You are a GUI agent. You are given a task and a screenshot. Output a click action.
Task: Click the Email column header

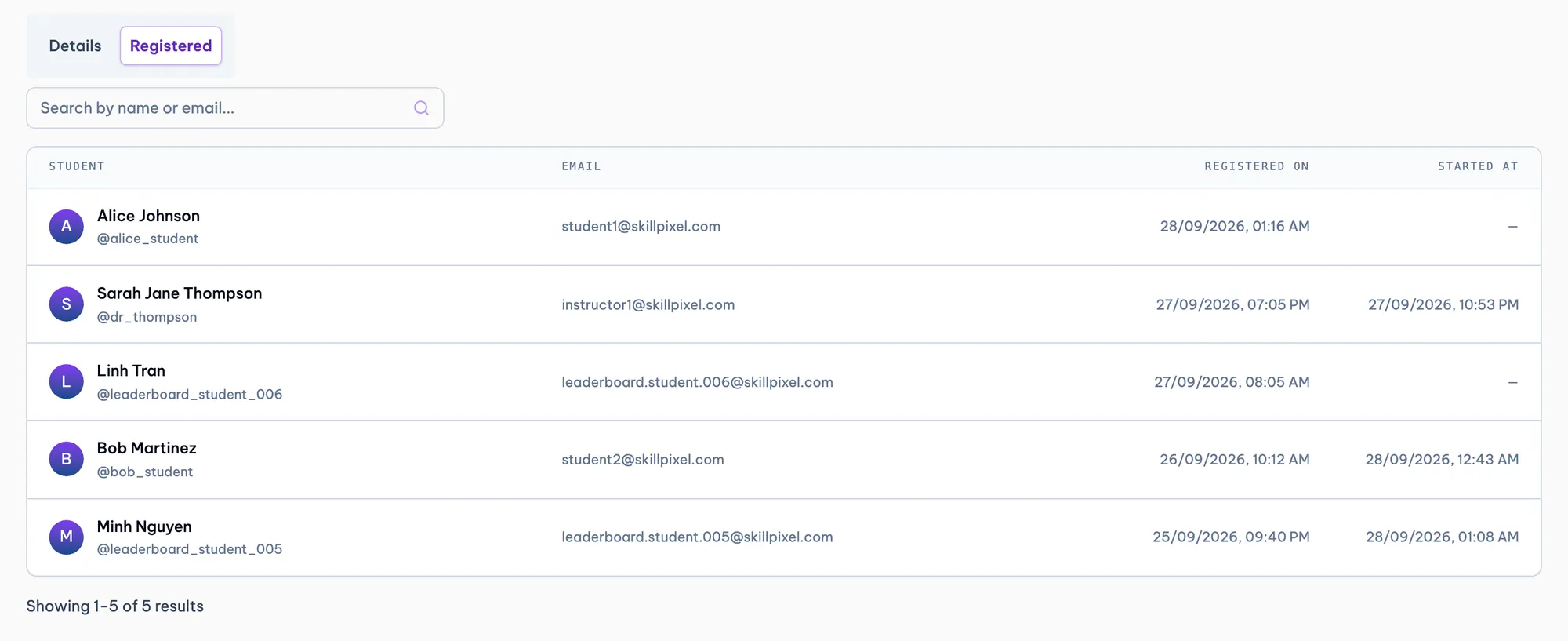581,166
